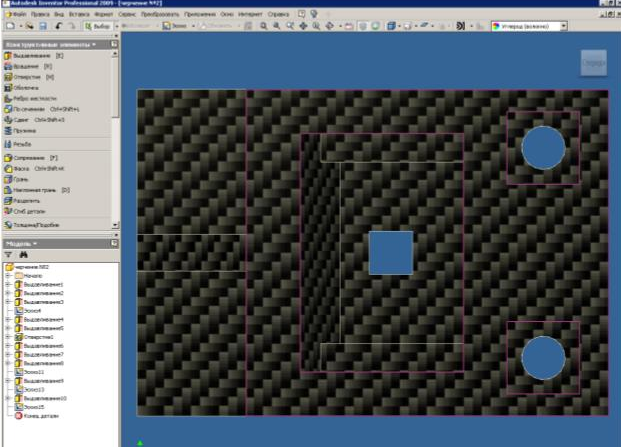Select the Сгиб детали (Bend Part) tool
This screenshot has height=447, width=621.
tap(25, 211)
